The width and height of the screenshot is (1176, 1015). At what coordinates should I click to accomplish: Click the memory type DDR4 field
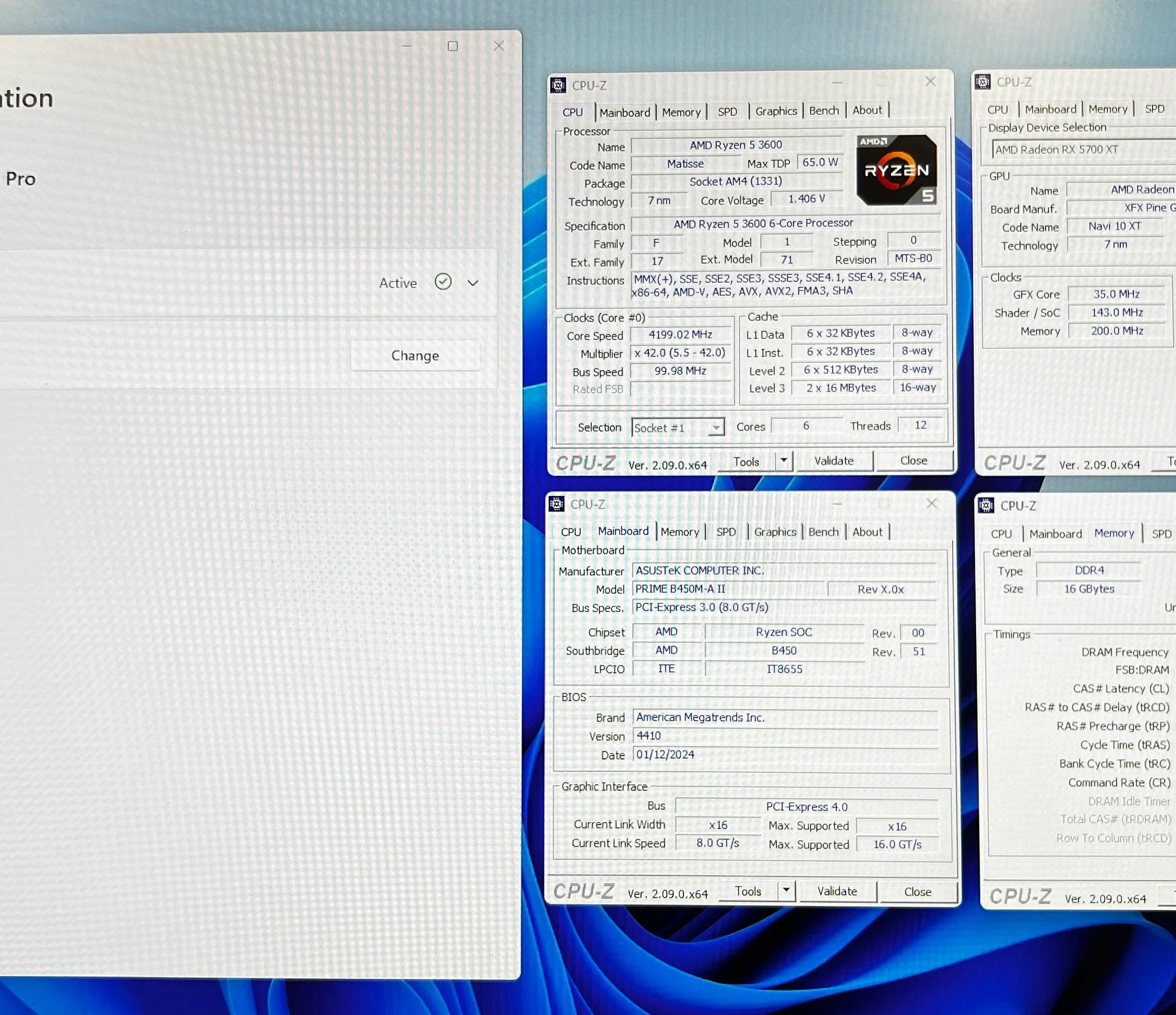coord(1089,570)
